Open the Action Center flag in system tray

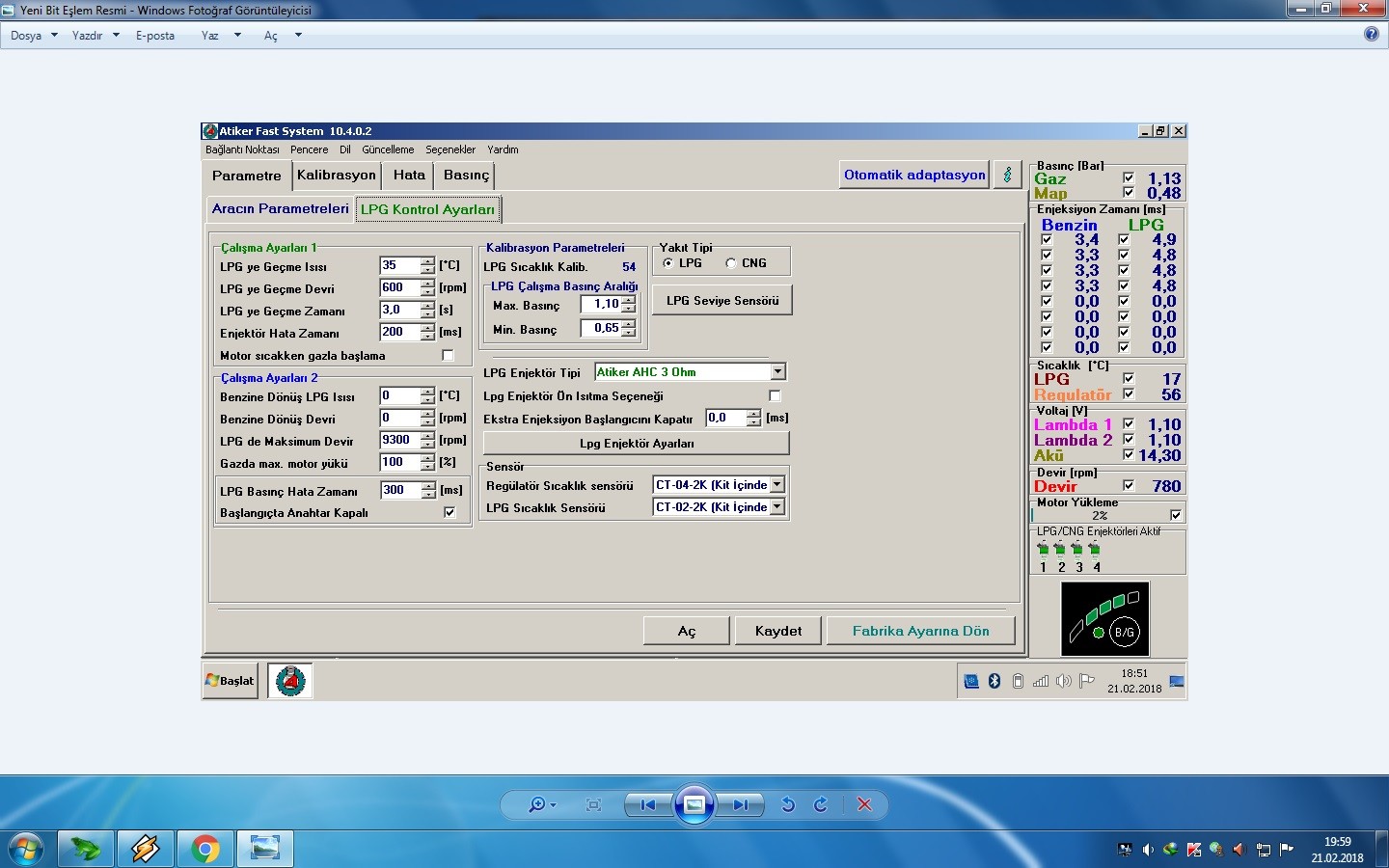click(1286, 850)
